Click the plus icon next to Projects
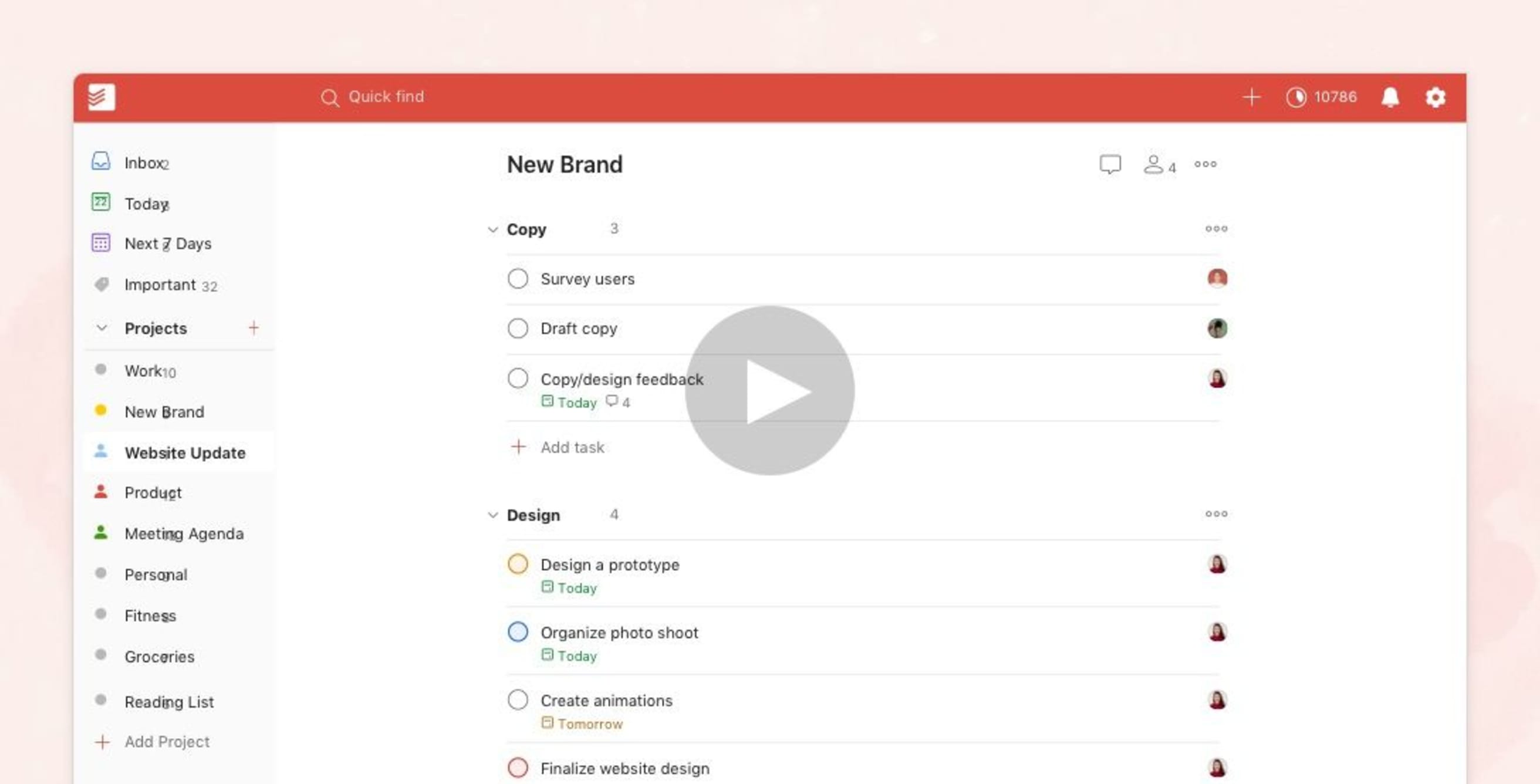 tap(254, 327)
